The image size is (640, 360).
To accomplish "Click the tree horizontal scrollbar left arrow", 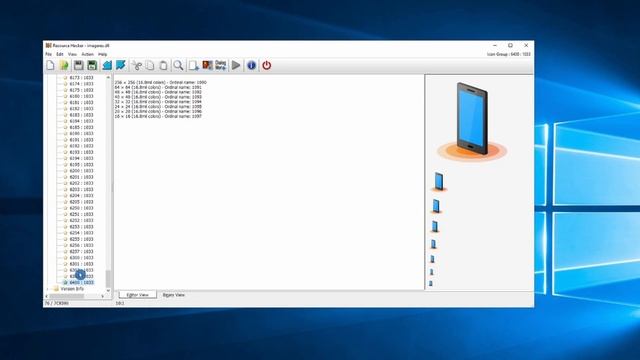I will 47,296.
